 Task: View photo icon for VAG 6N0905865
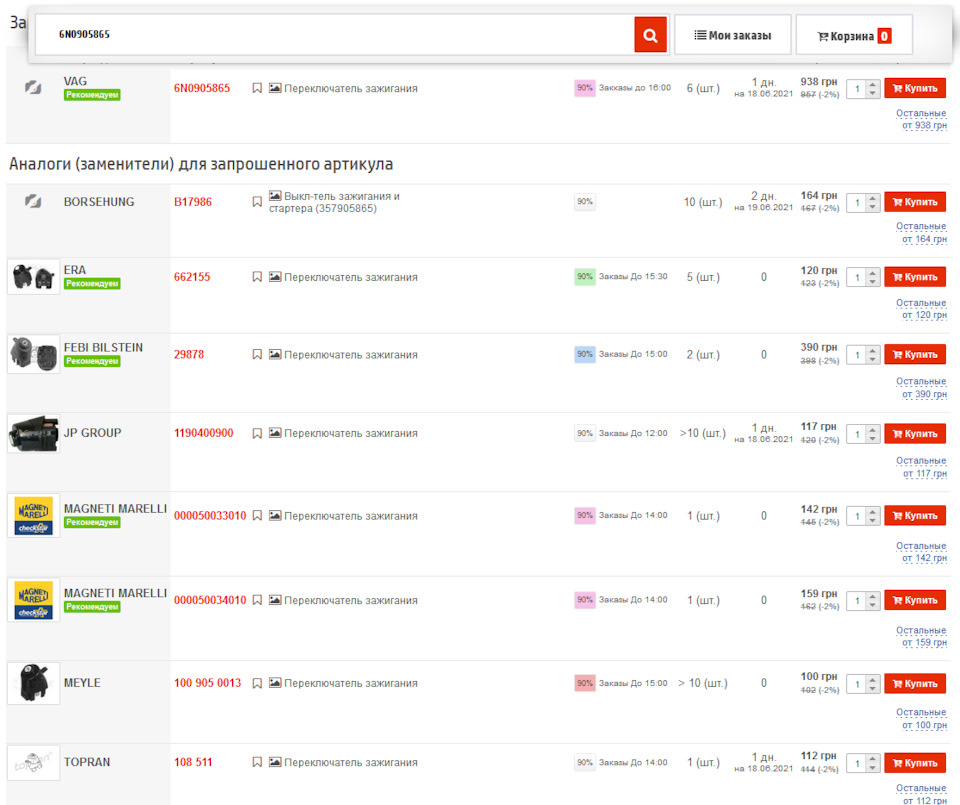(275, 88)
